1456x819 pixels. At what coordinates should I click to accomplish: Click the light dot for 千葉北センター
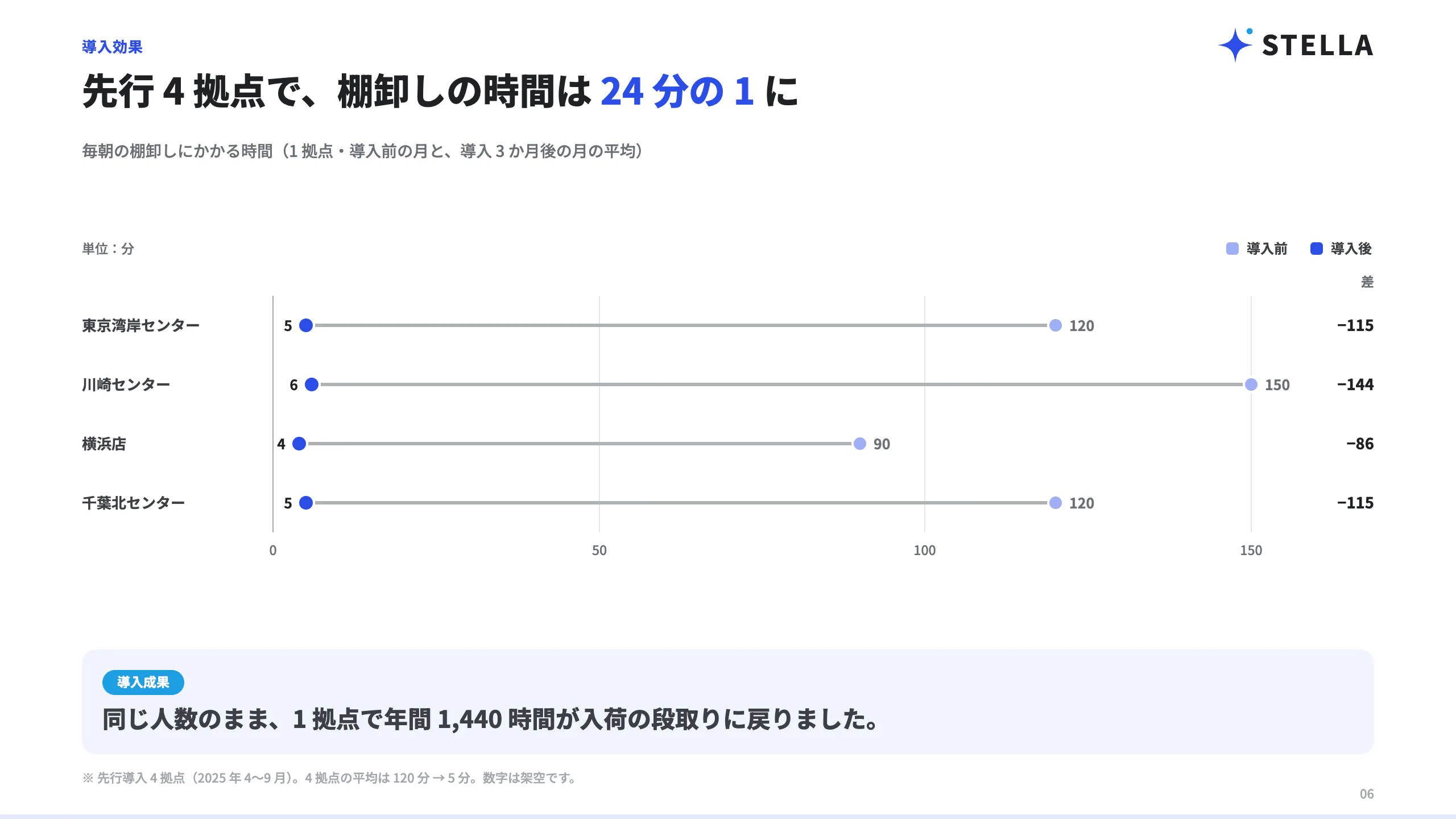pos(1056,503)
